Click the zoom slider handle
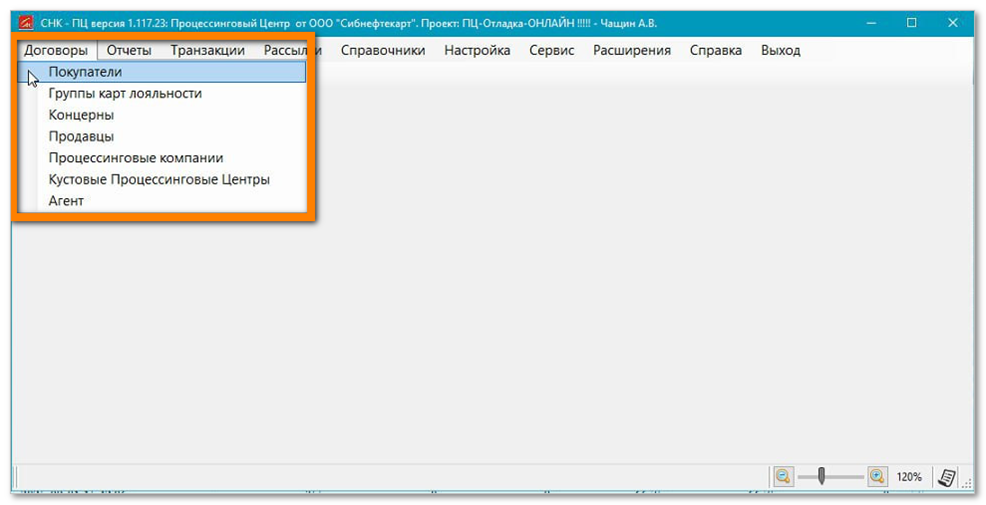 821,477
